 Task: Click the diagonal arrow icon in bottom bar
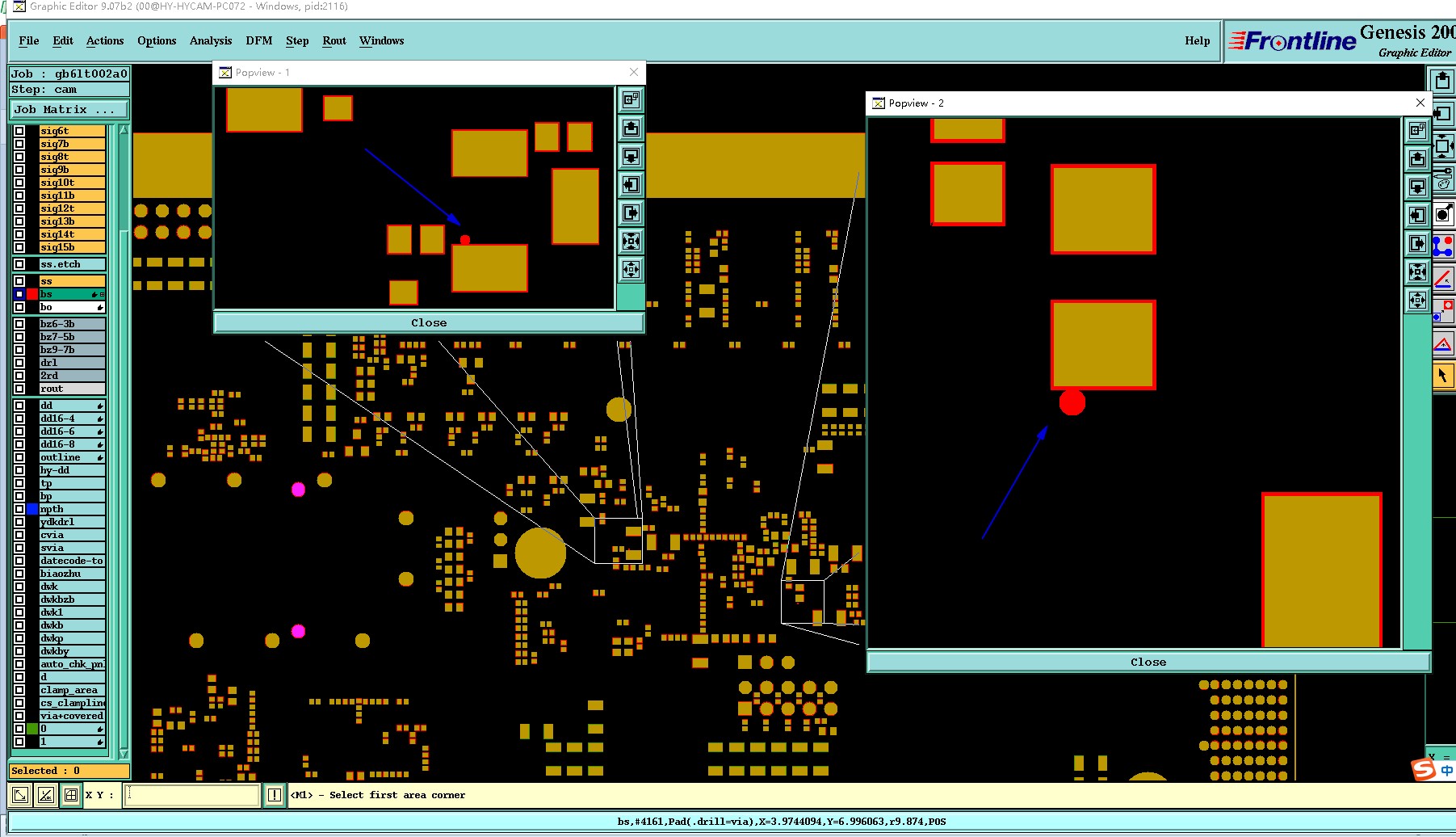click(20, 795)
